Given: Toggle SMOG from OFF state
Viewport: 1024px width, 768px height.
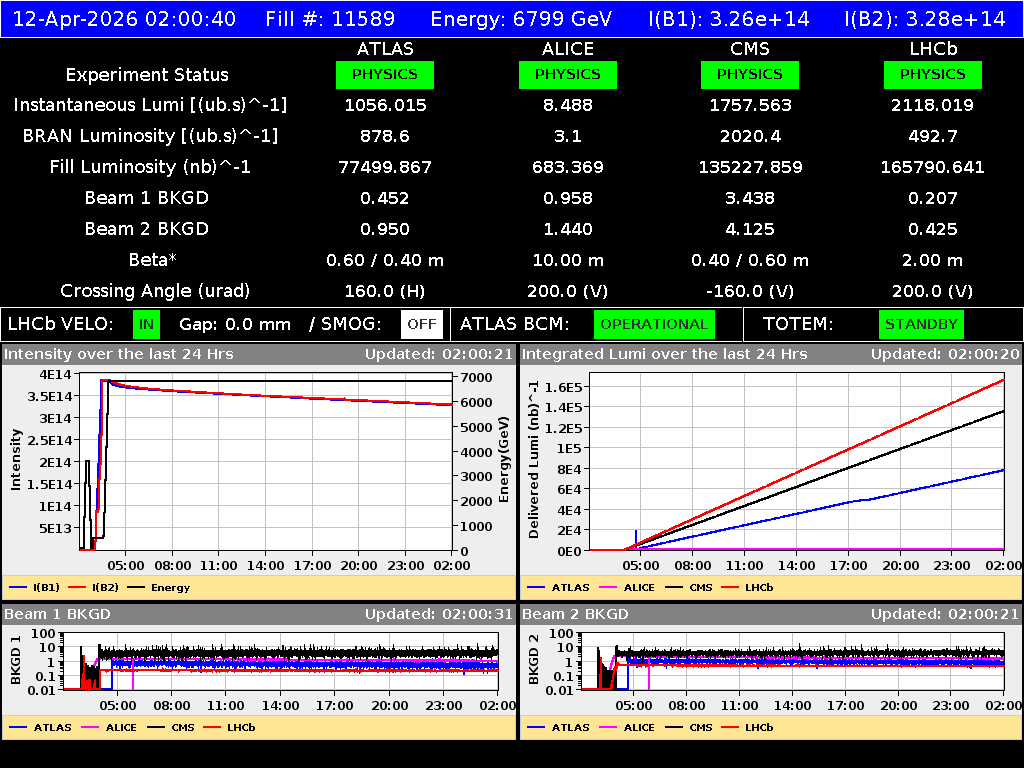Looking at the screenshot, I should click(x=422, y=324).
